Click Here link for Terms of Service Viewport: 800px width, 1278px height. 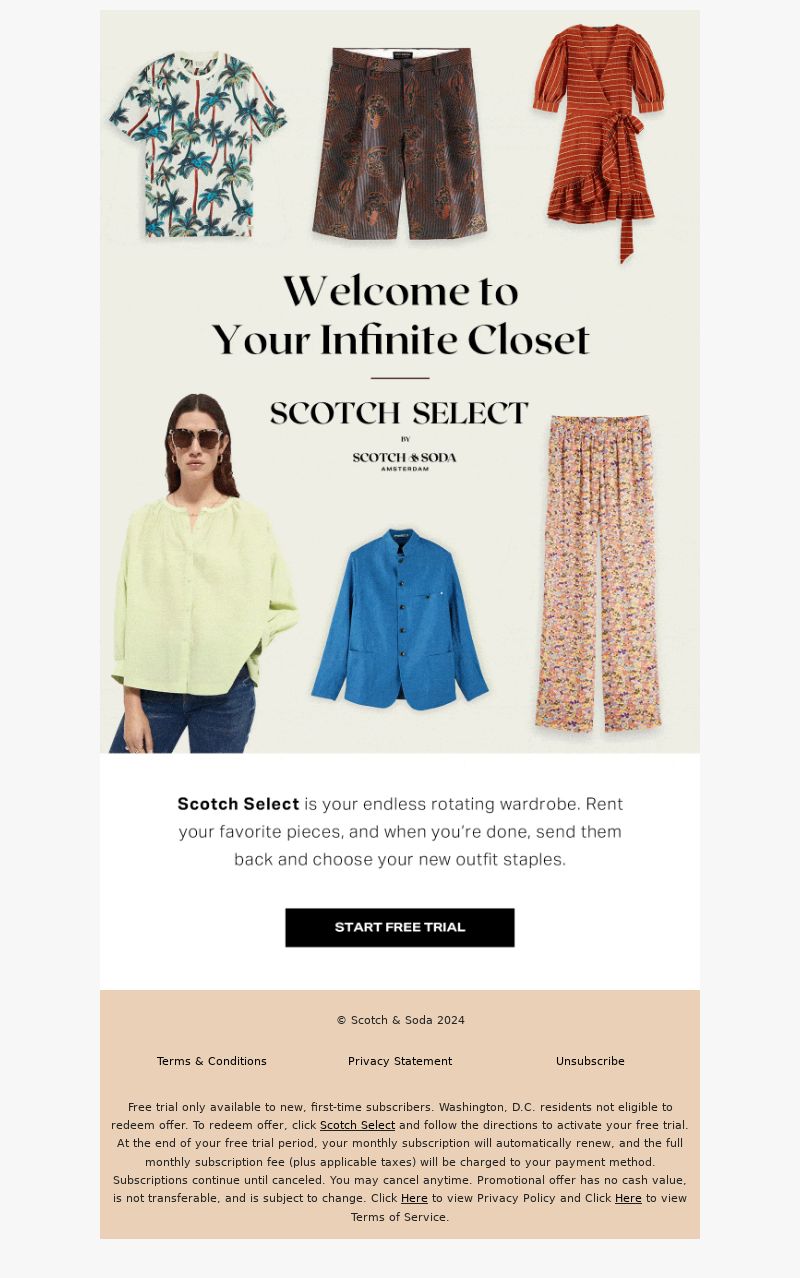628,1198
